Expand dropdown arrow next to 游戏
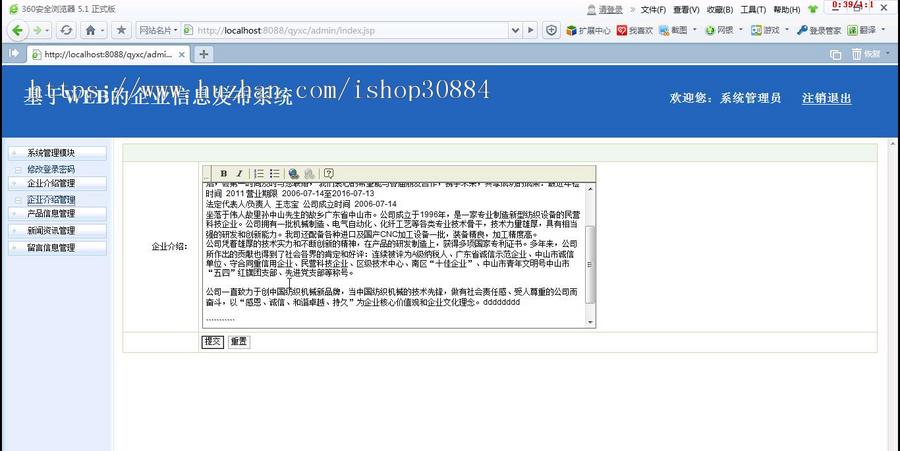Viewport: 900px width, 451px height. 787,30
